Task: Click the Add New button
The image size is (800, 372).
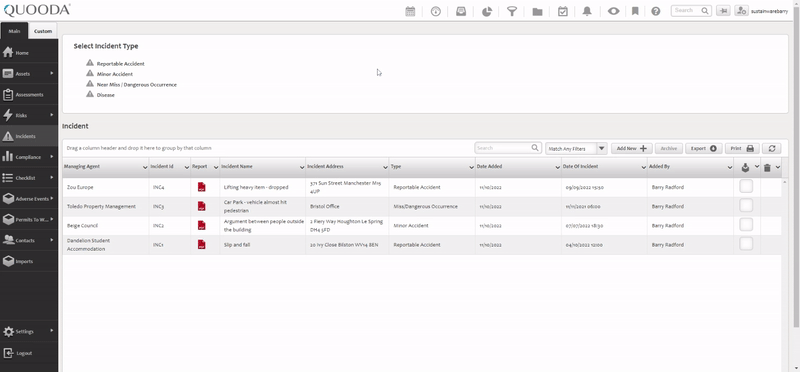Action: coord(632,148)
